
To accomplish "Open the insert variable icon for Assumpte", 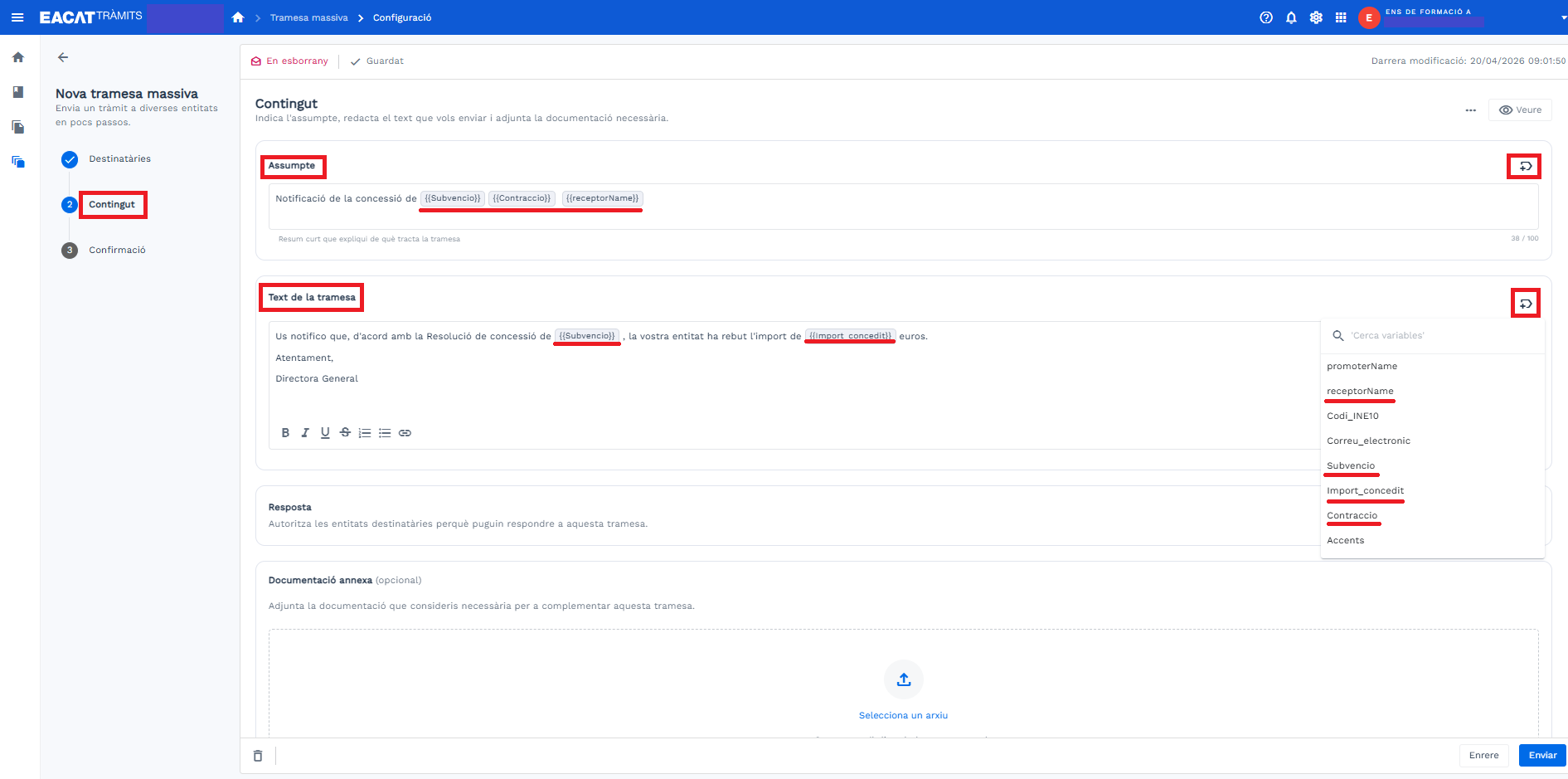I will click(x=1524, y=167).
